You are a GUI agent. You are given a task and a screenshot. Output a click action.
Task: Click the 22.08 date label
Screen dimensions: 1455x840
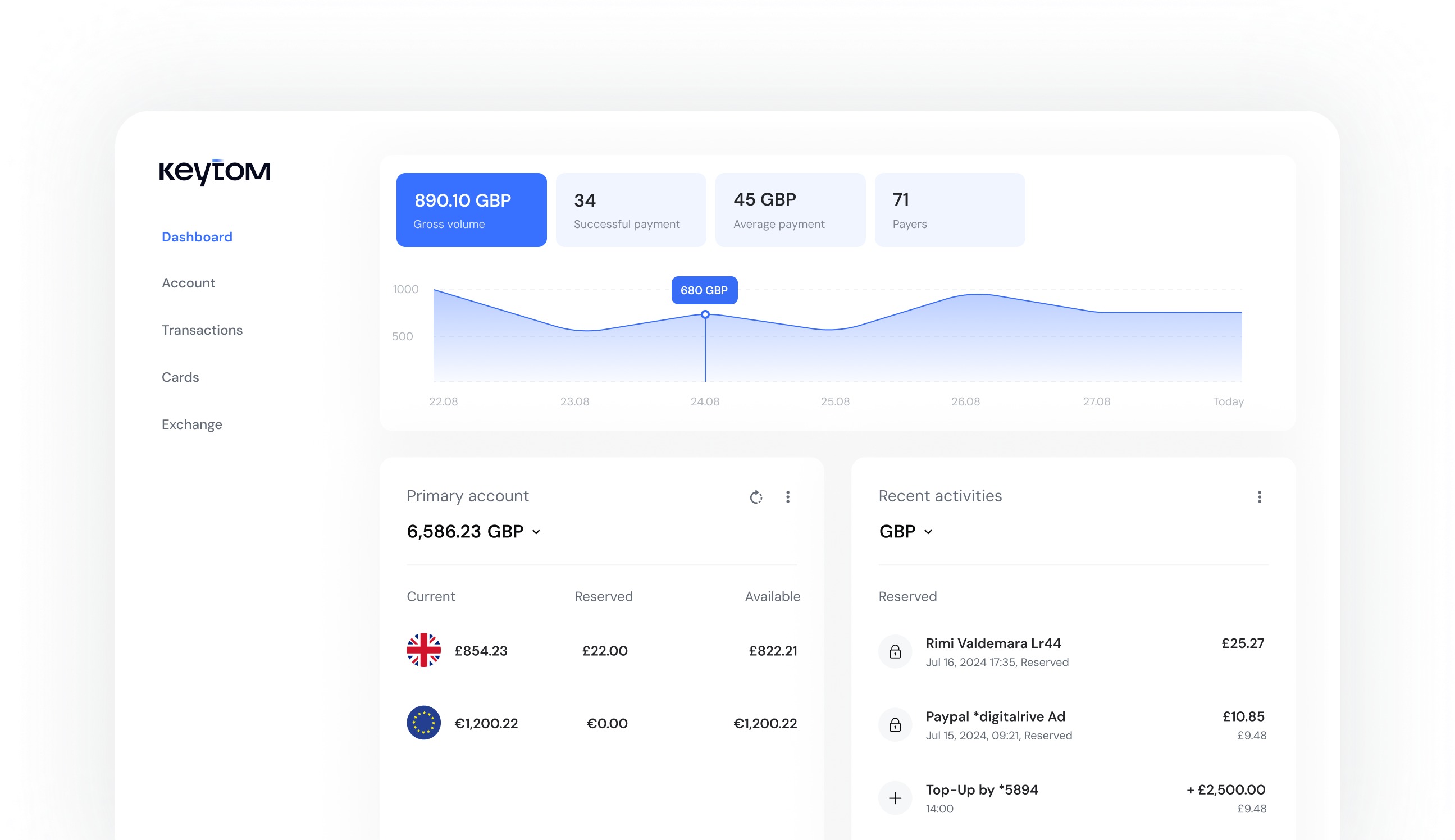click(443, 401)
